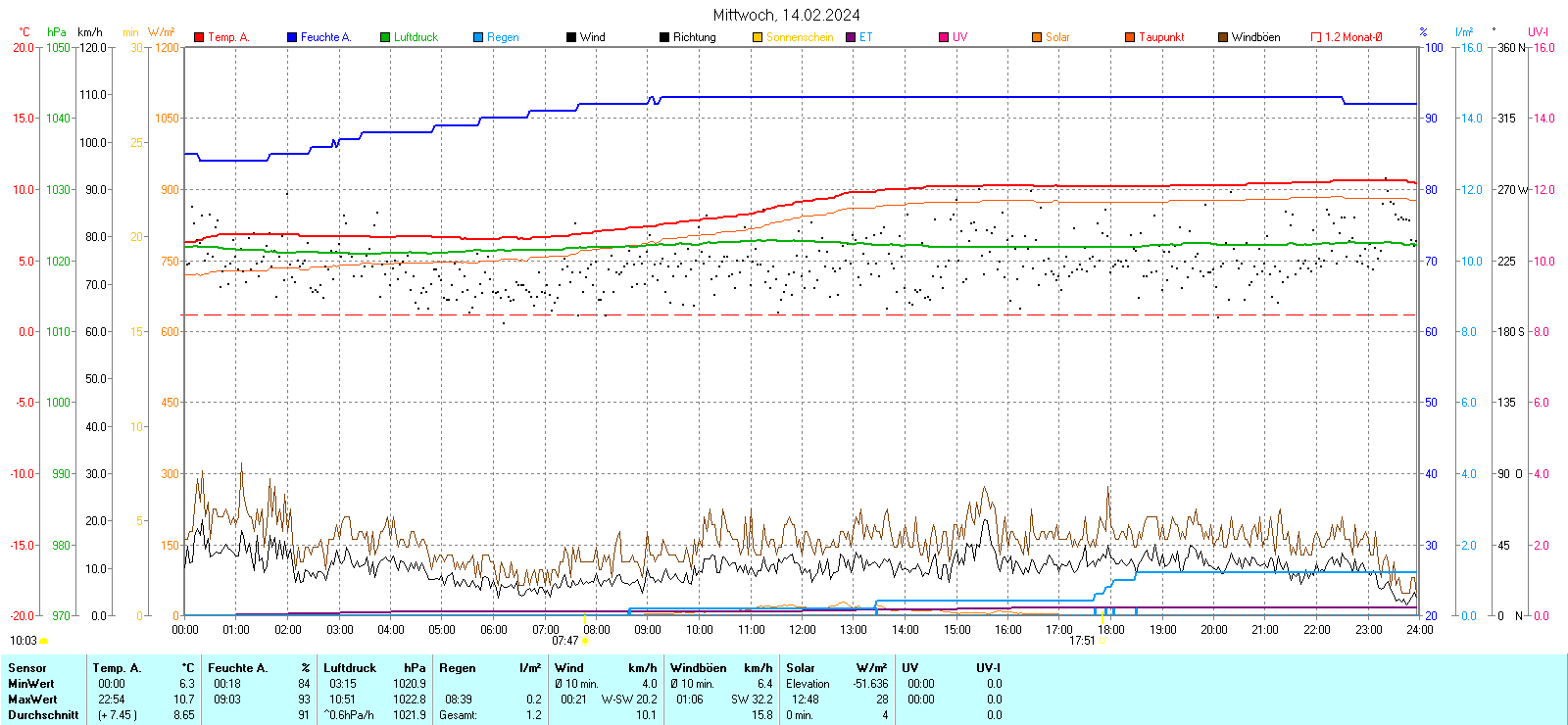
Task: Click the MaxWert row label
Action: pos(32,700)
